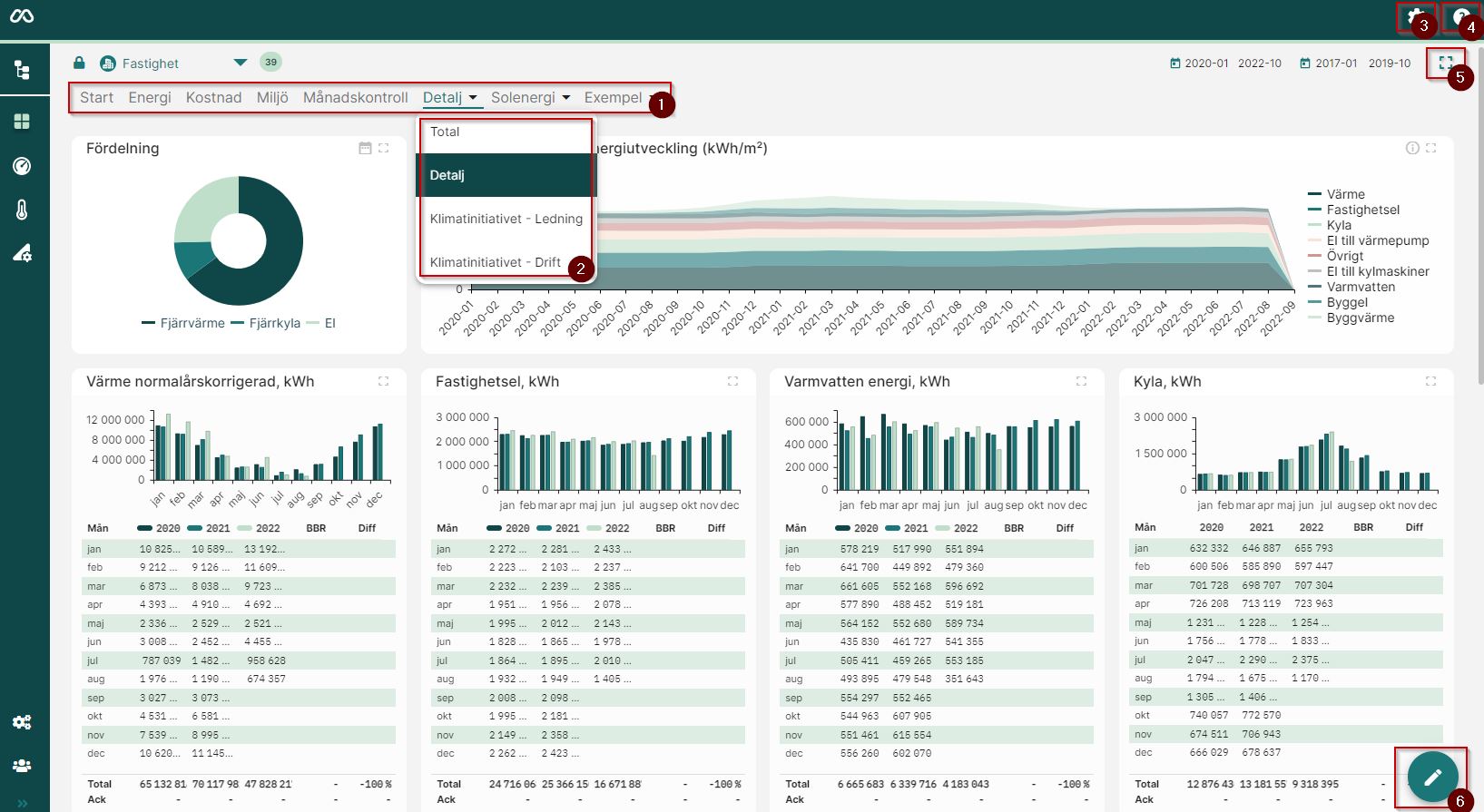This screenshot has height=812, width=1484.
Task: Open the gauge meter sidebar icon
Action: [x=22, y=166]
